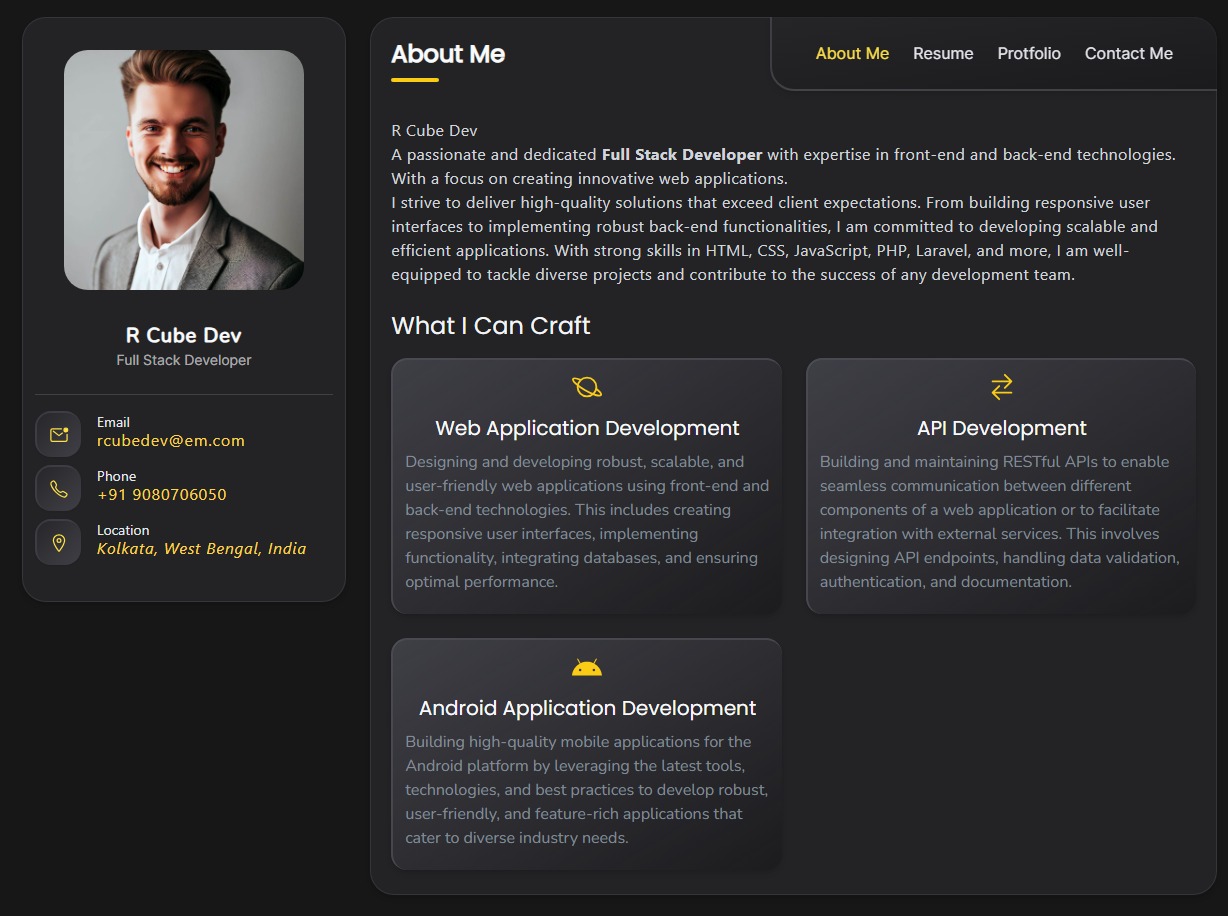Select the exchange arrows icon above API Development
This screenshot has width=1228, height=916.
1001,387
